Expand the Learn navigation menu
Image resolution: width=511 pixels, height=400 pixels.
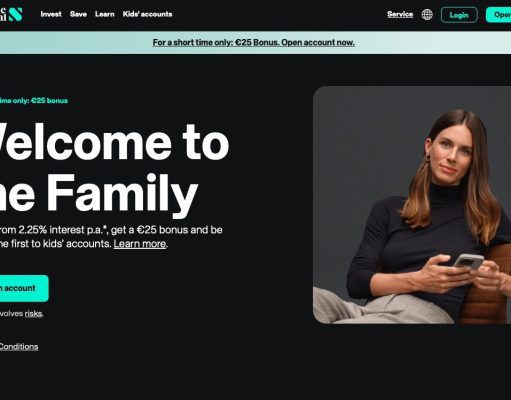click(105, 14)
